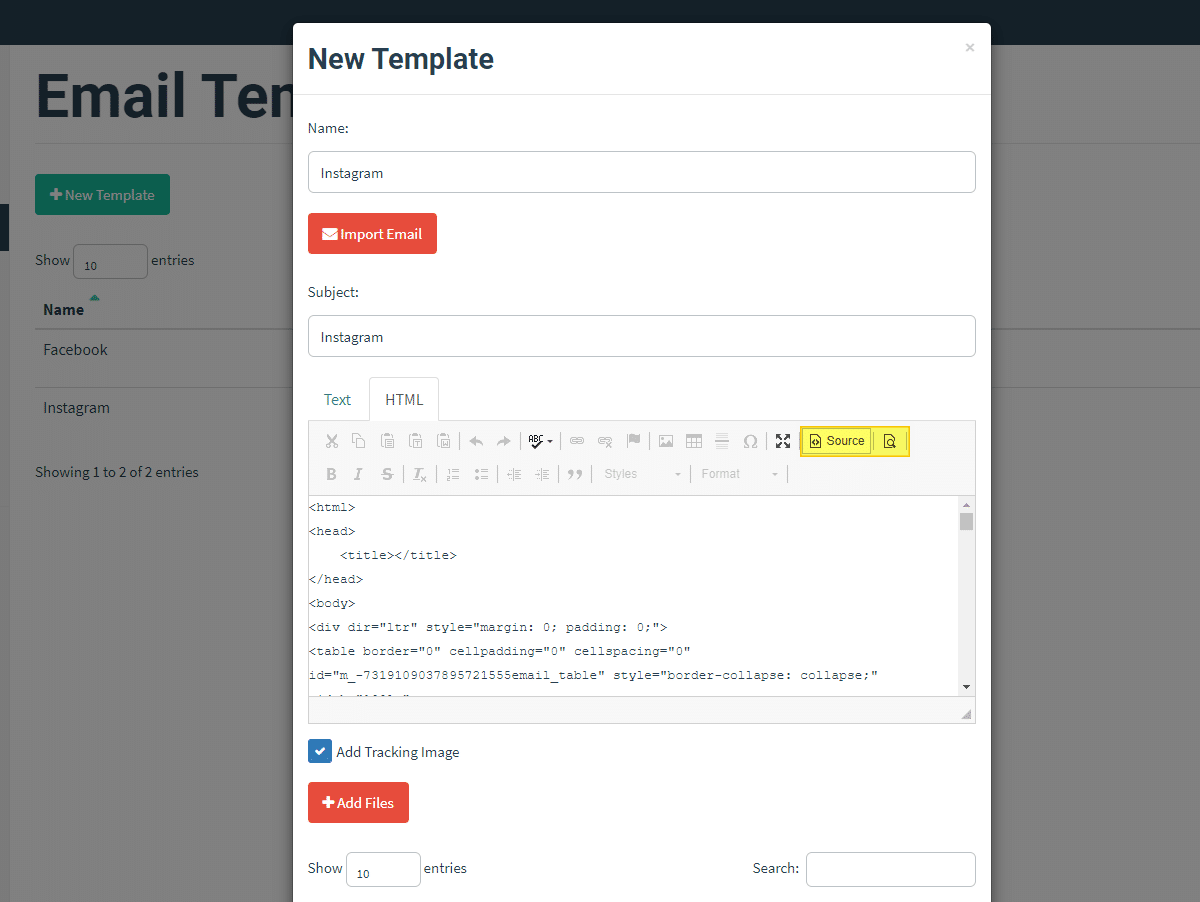
Task: Click the editor scrollbar up arrow
Action: coord(966,504)
